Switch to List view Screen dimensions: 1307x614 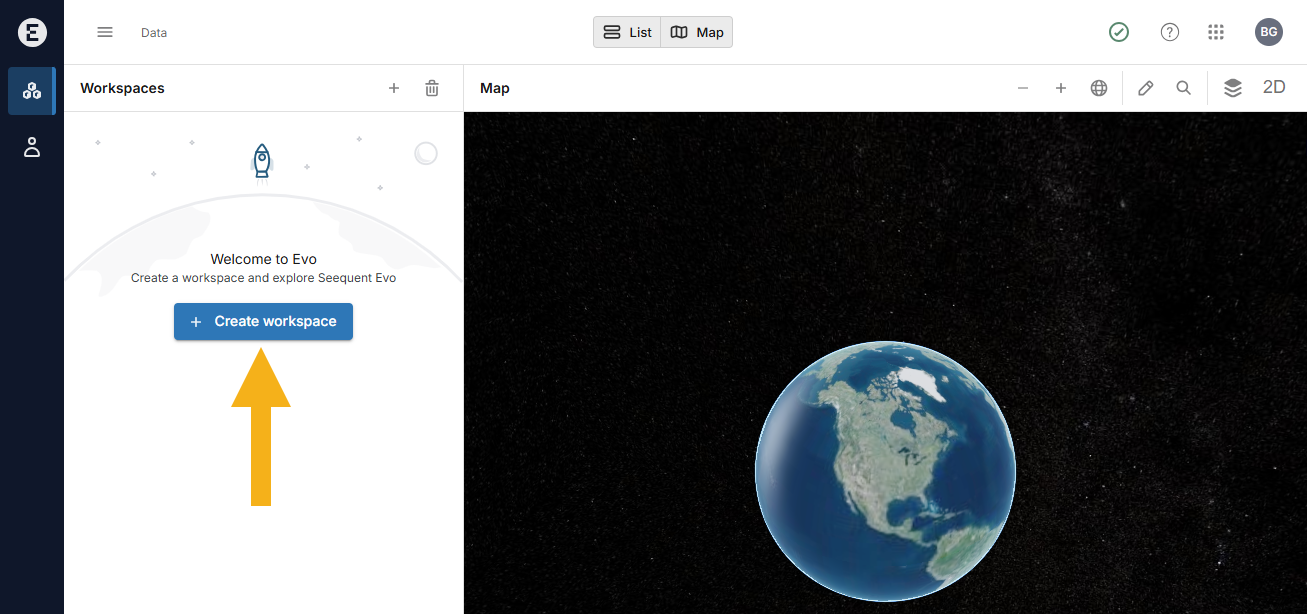point(627,32)
